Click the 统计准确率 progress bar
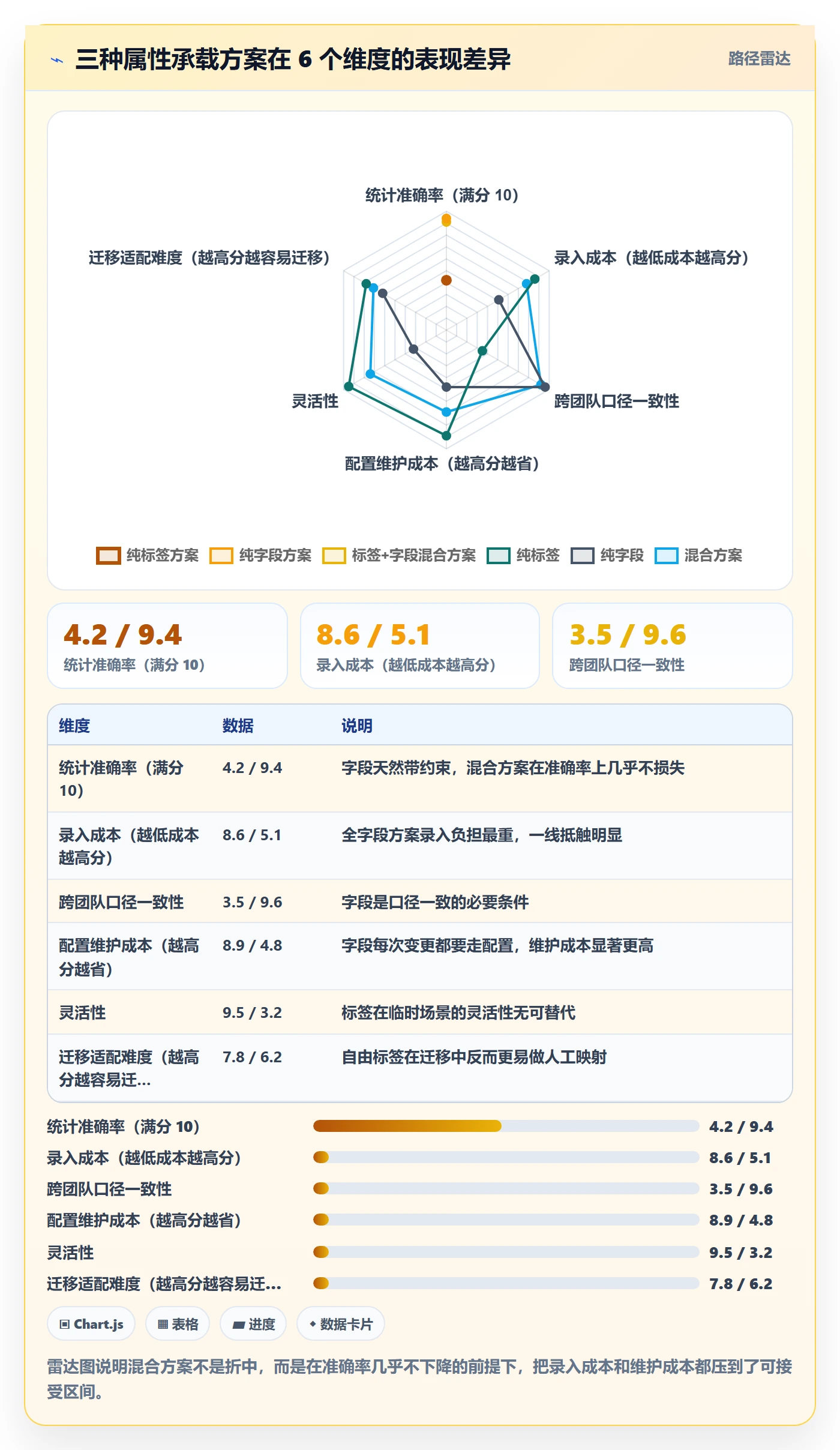Viewport: 840px width, 1450px height. tap(506, 1126)
